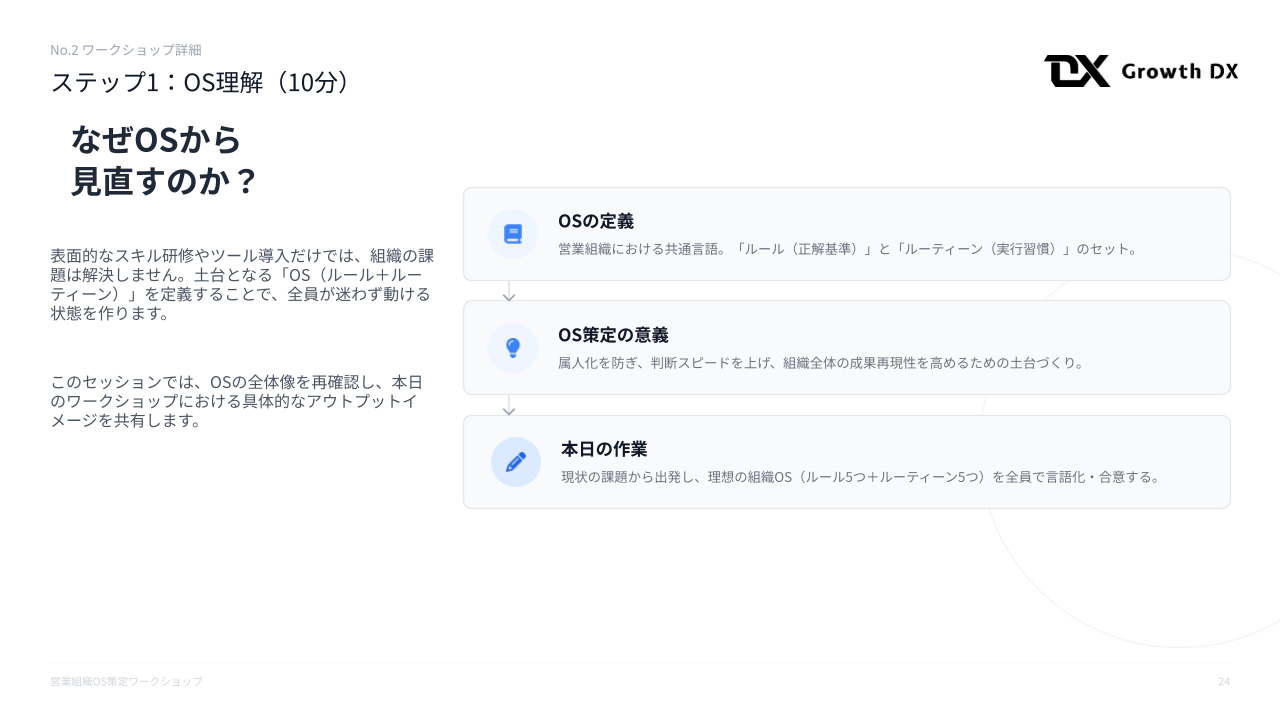Click the page number 24 in the footer
1280x720 pixels.
pos(1223,681)
